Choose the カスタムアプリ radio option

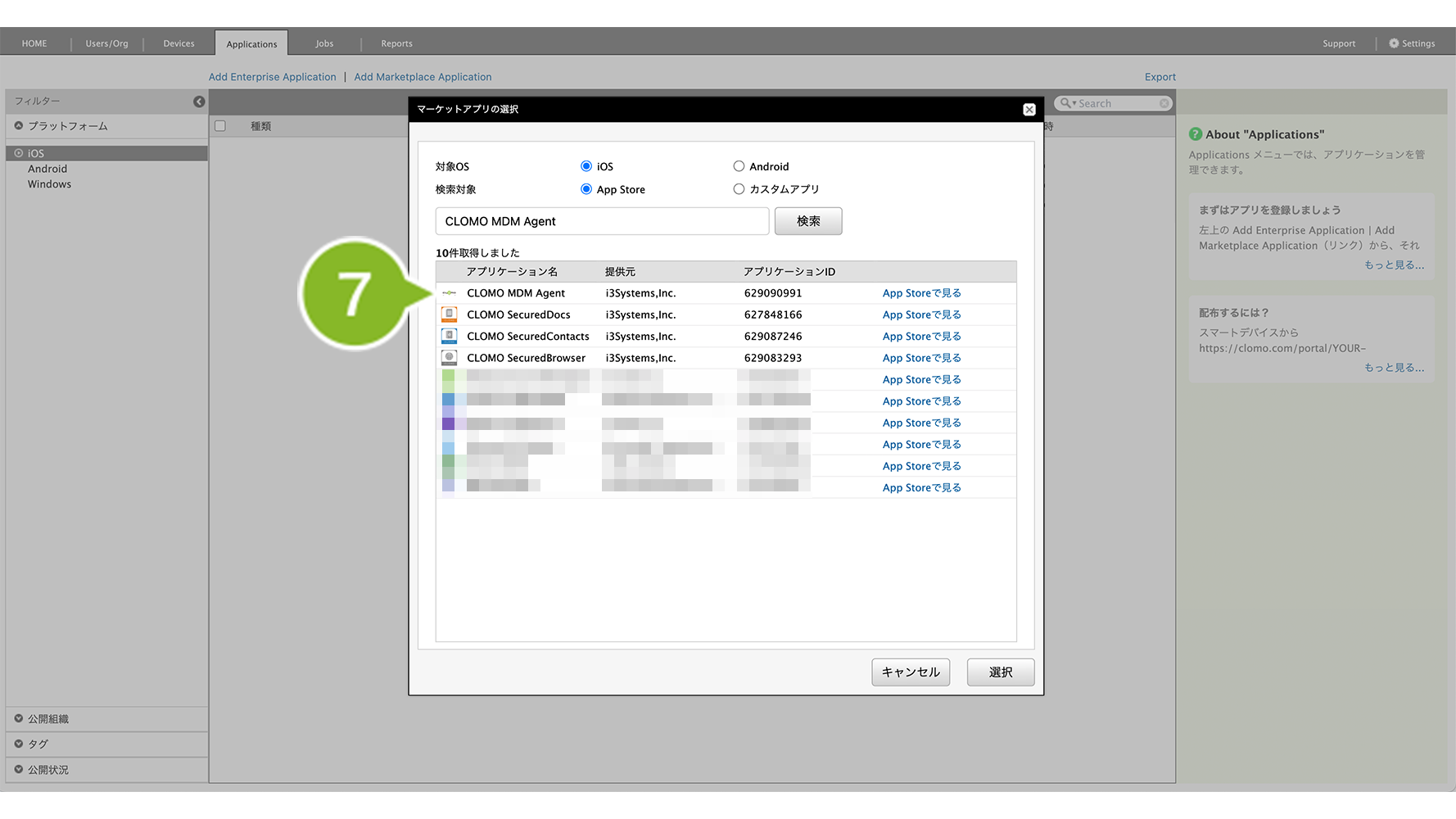[739, 189]
